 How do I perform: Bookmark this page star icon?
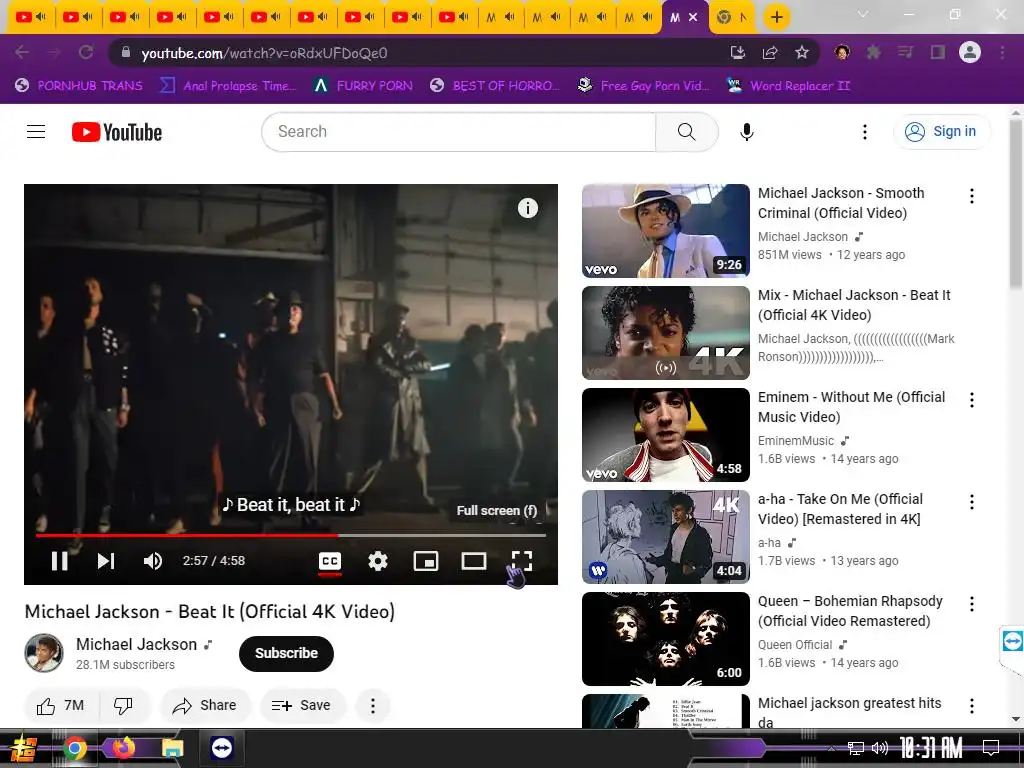pyautogui.click(x=802, y=52)
